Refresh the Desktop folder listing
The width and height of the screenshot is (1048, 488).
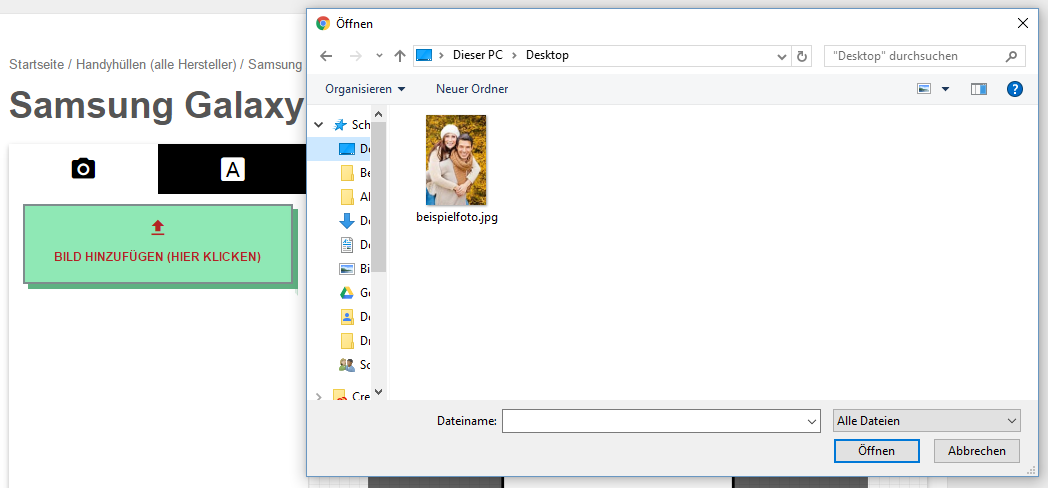802,56
